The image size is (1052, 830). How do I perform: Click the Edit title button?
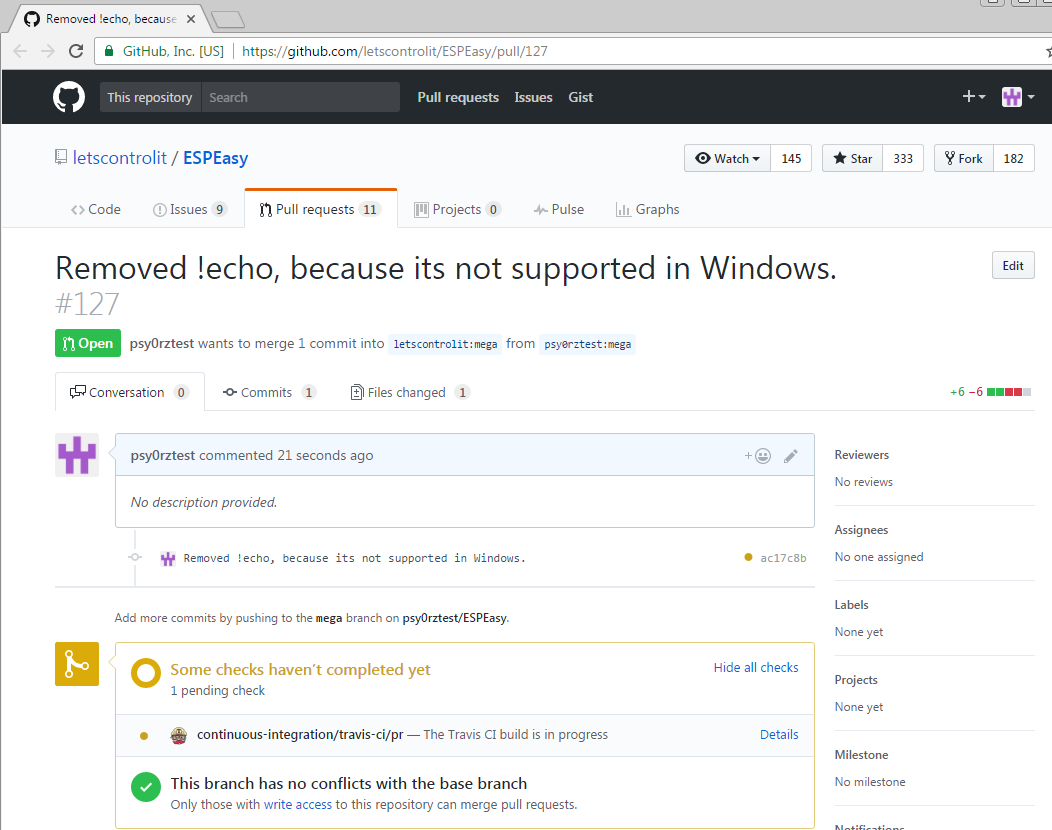[1013, 266]
